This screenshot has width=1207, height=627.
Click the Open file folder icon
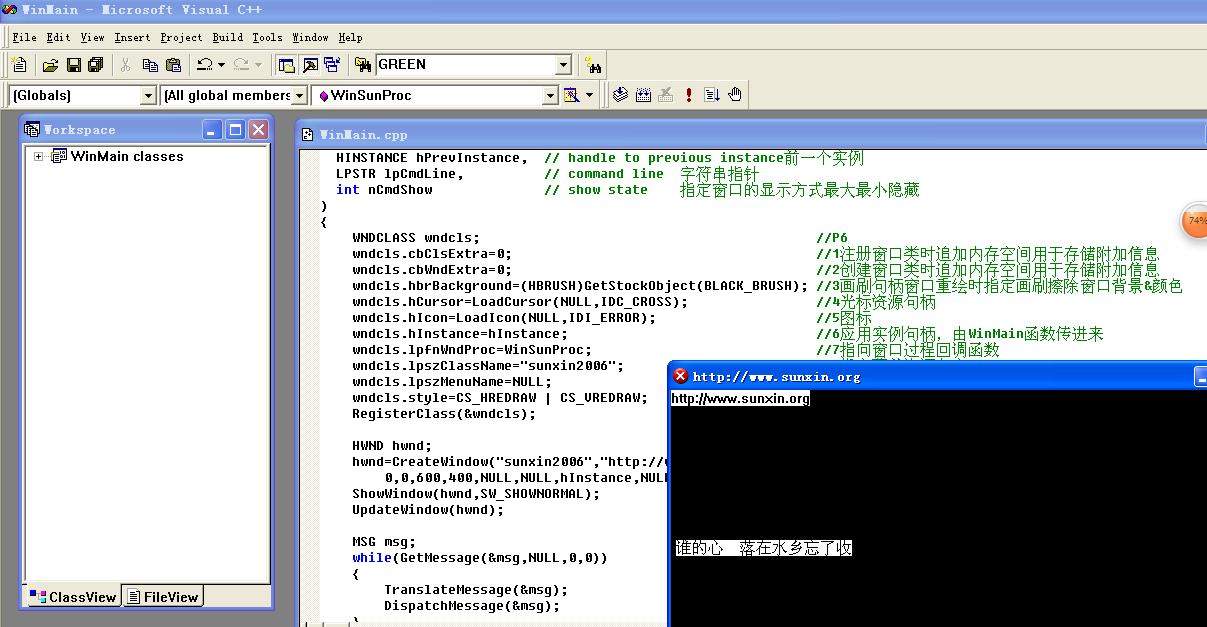click(50, 65)
